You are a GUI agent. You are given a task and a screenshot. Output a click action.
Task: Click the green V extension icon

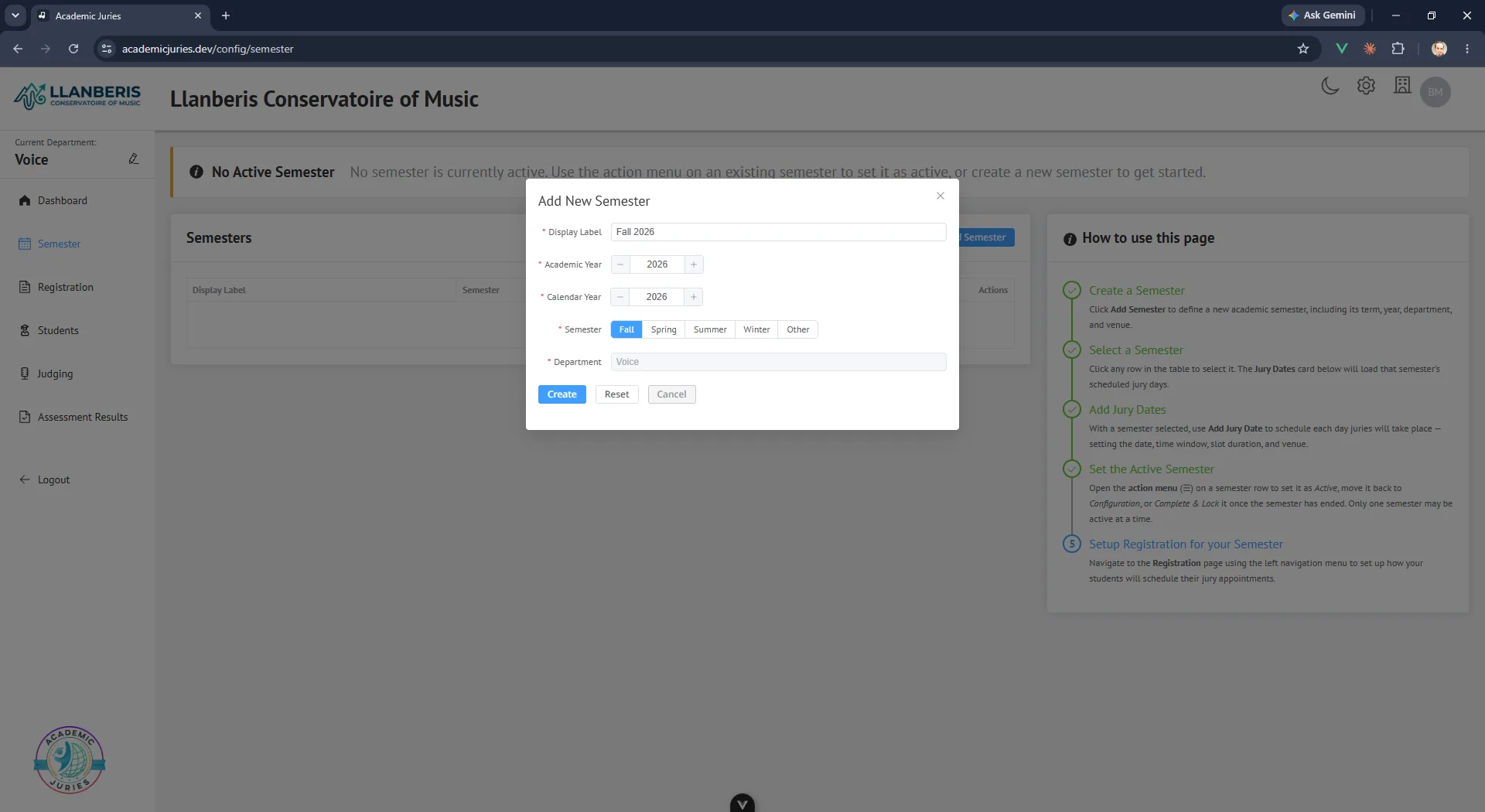click(x=1342, y=49)
